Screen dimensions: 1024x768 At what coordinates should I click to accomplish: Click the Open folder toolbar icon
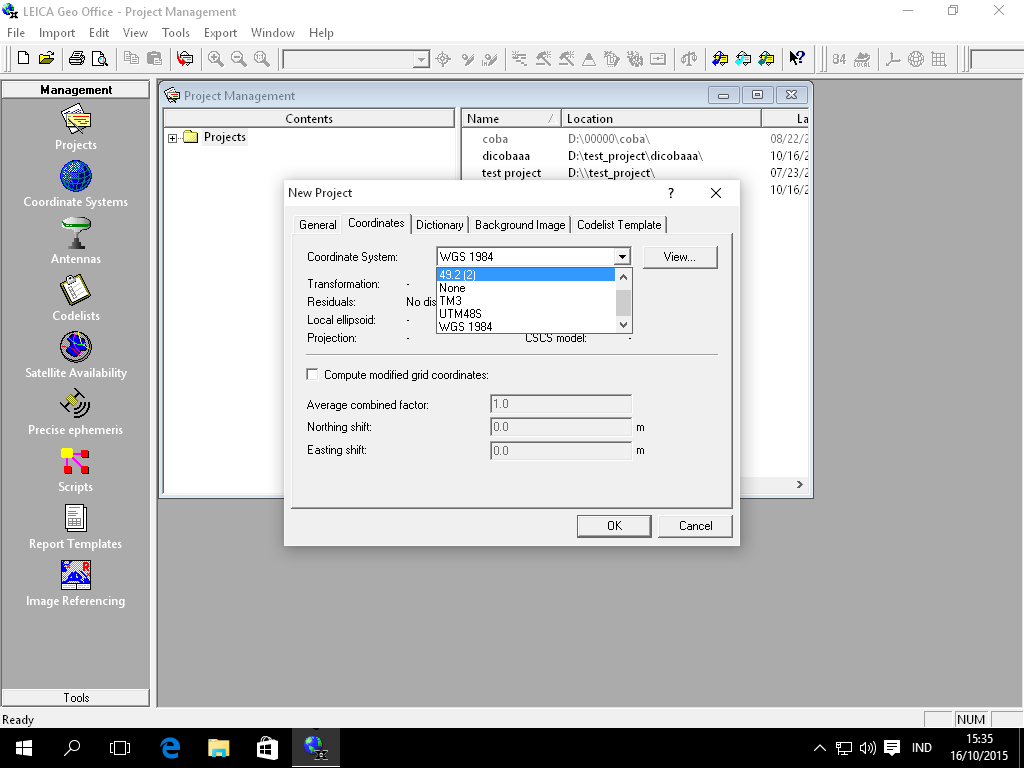tap(46, 58)
